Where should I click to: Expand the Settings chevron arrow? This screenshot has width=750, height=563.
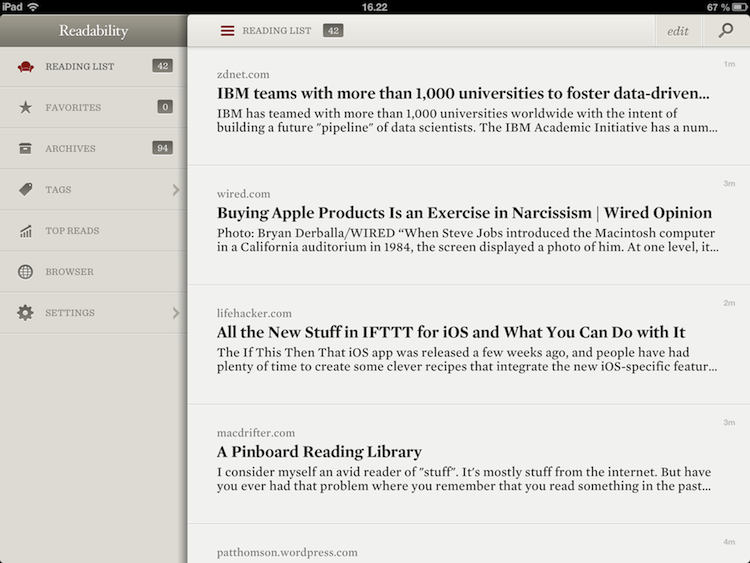(x=176, y=313)
